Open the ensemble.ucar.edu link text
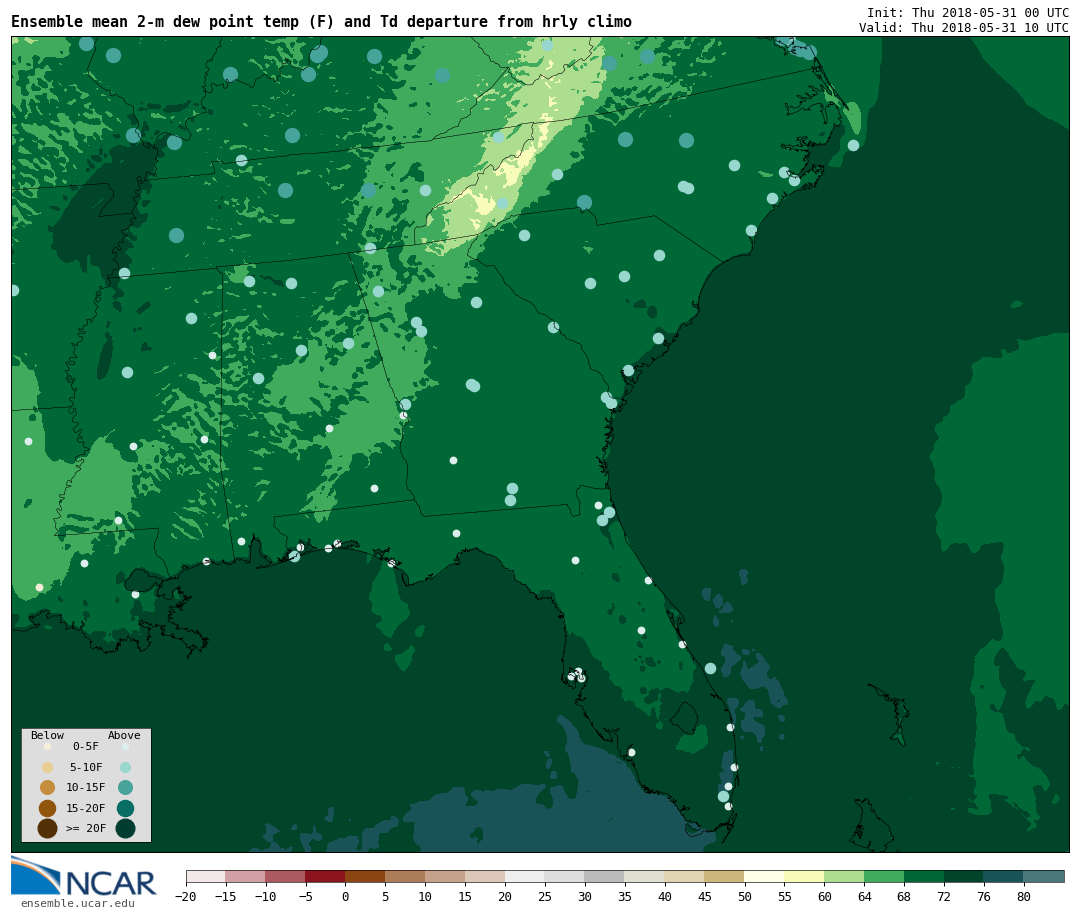Viewport: 1080px width, 915px height. (x=77, y=904)
